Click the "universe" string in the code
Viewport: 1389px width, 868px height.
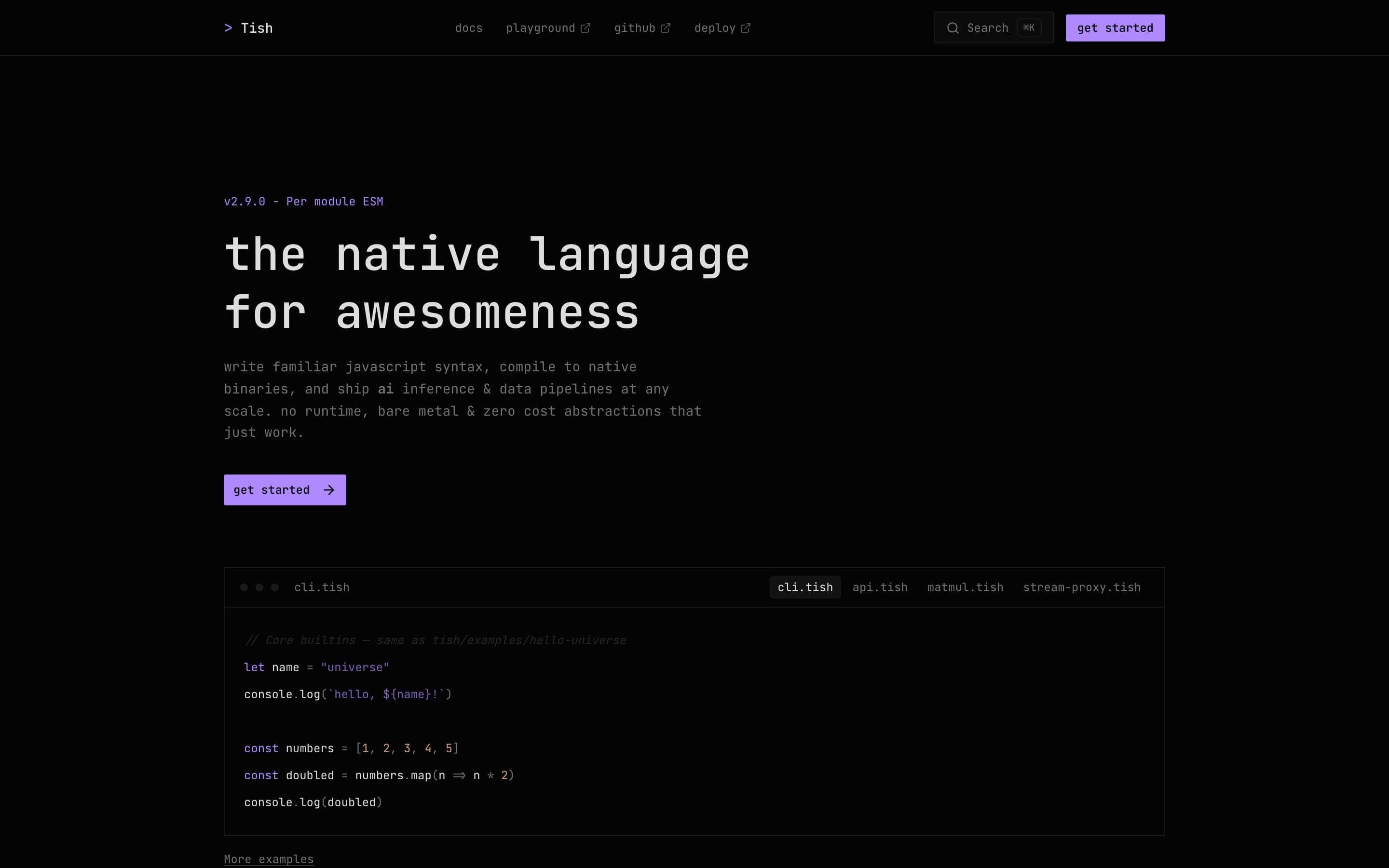pyautogui.click(x=354, y=667)
